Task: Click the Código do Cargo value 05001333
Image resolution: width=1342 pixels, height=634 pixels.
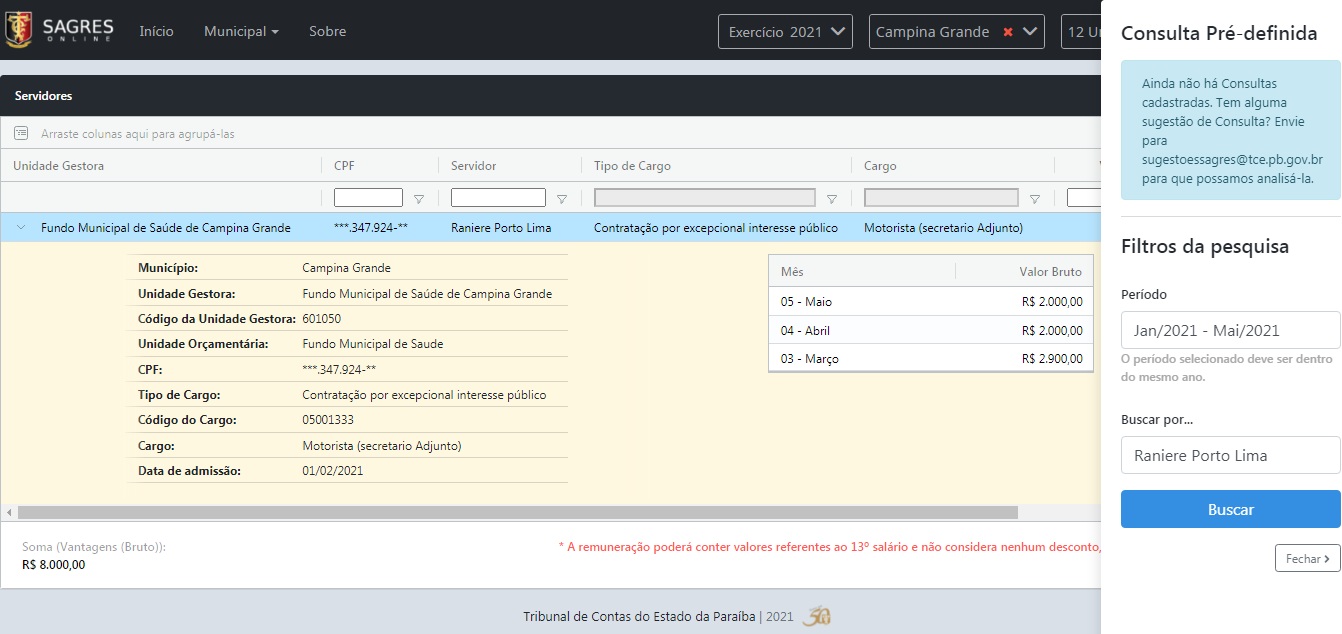Action: [x=328, y=420]
